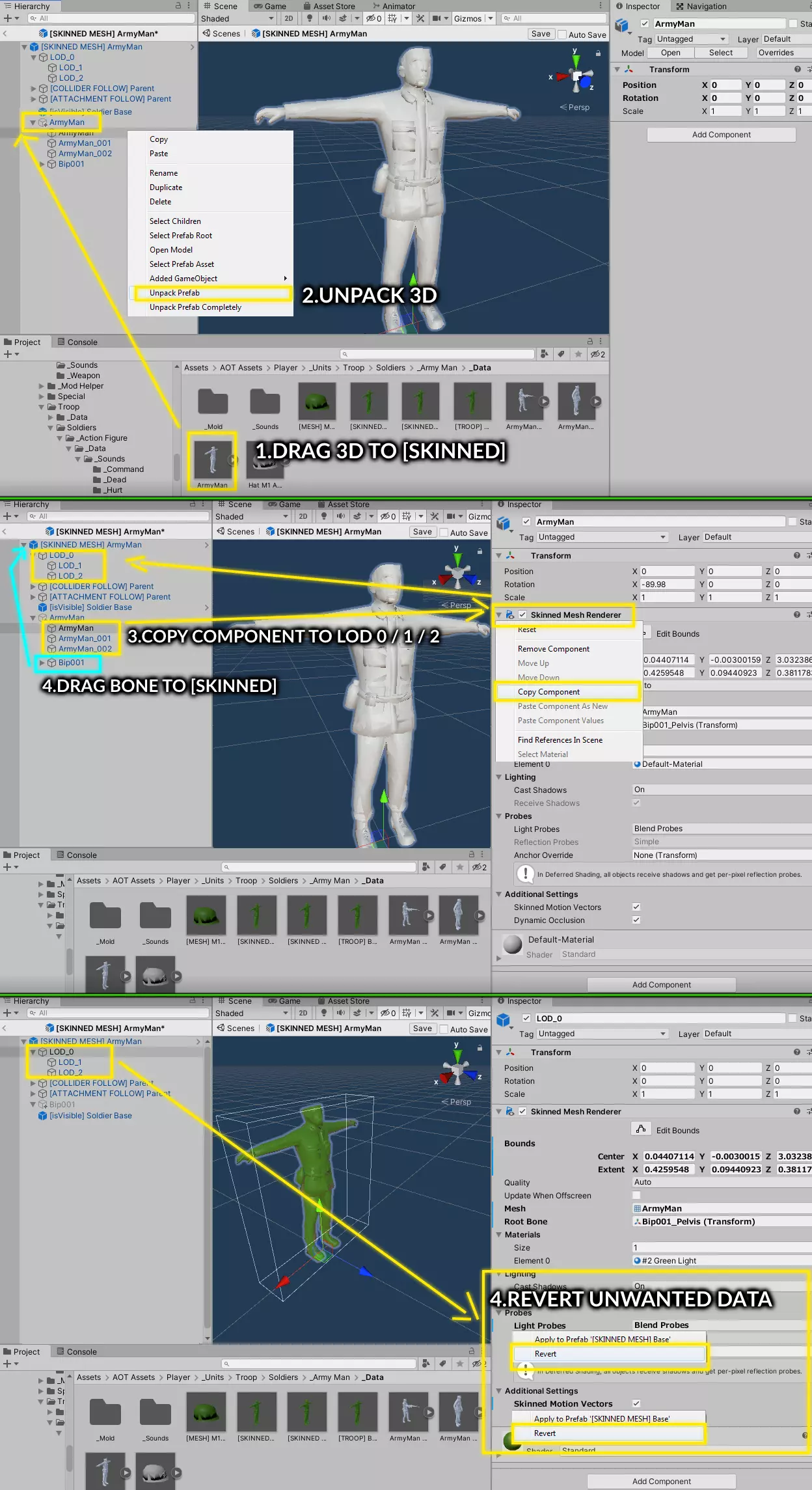The height and width of the screenshot is (1490, 812).
Task: Click the Deferred Shading info warning icon
Action: coord(524,874)
